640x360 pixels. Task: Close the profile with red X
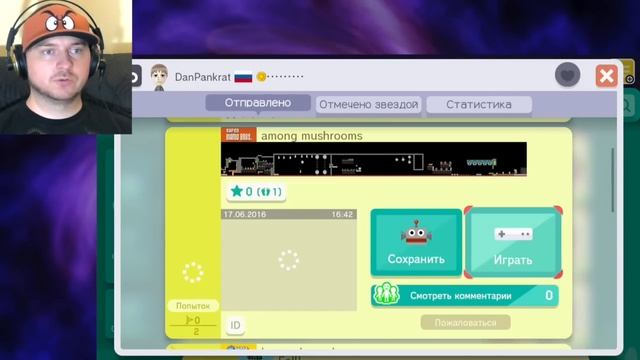pos(607,76)
